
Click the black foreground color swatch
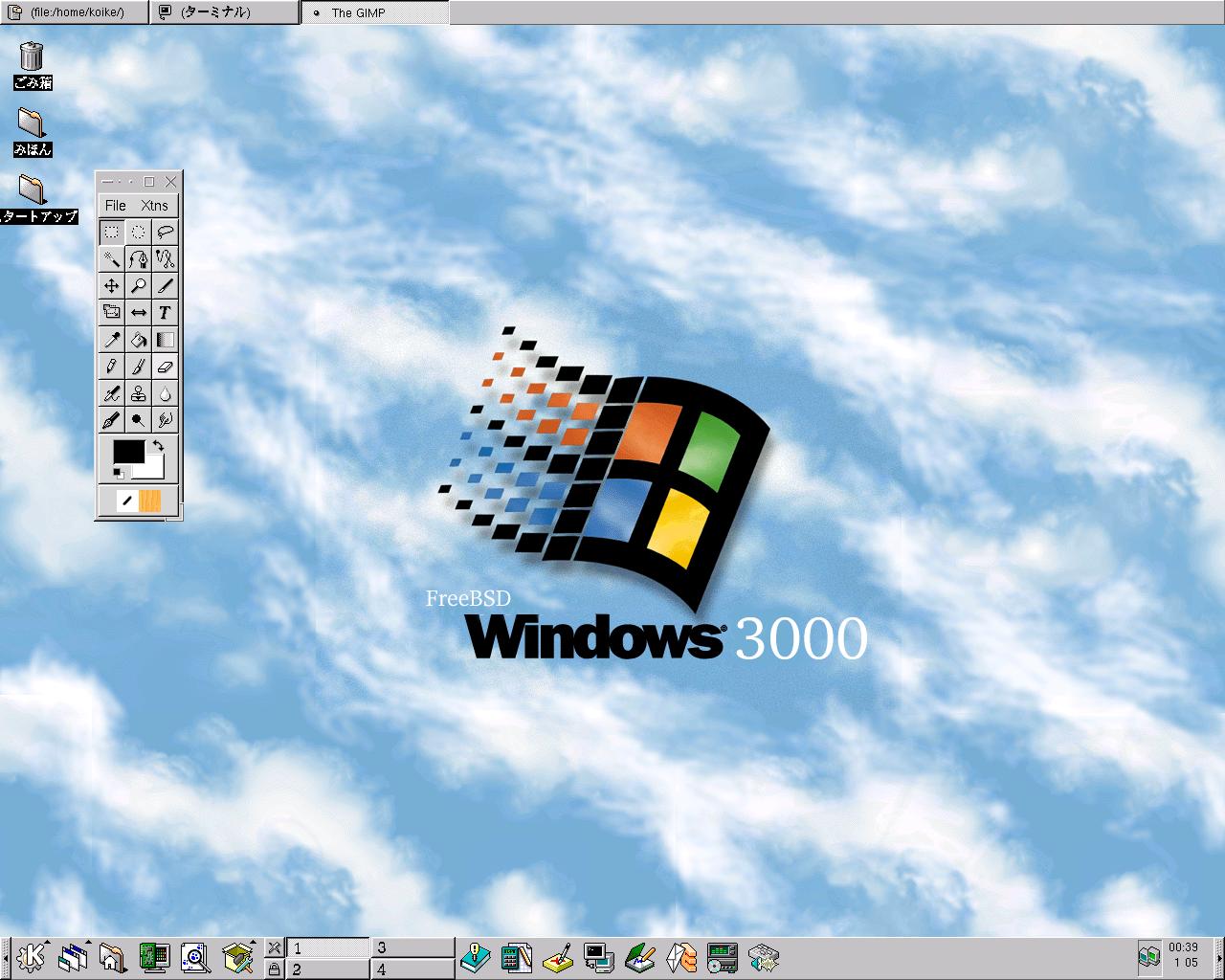pyautogui.click(x=127, y=451)
